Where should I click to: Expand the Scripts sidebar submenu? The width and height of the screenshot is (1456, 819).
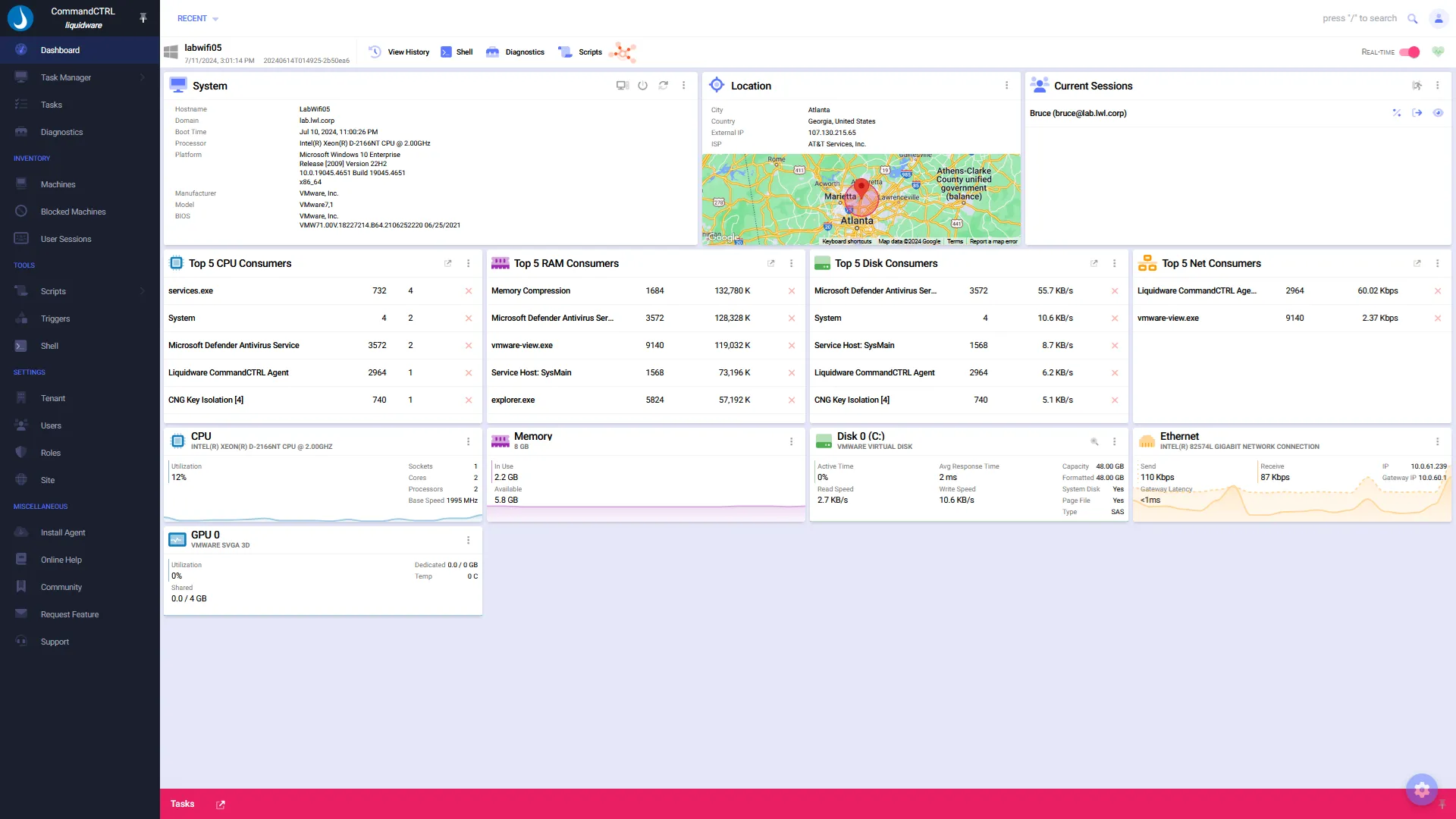142,291
